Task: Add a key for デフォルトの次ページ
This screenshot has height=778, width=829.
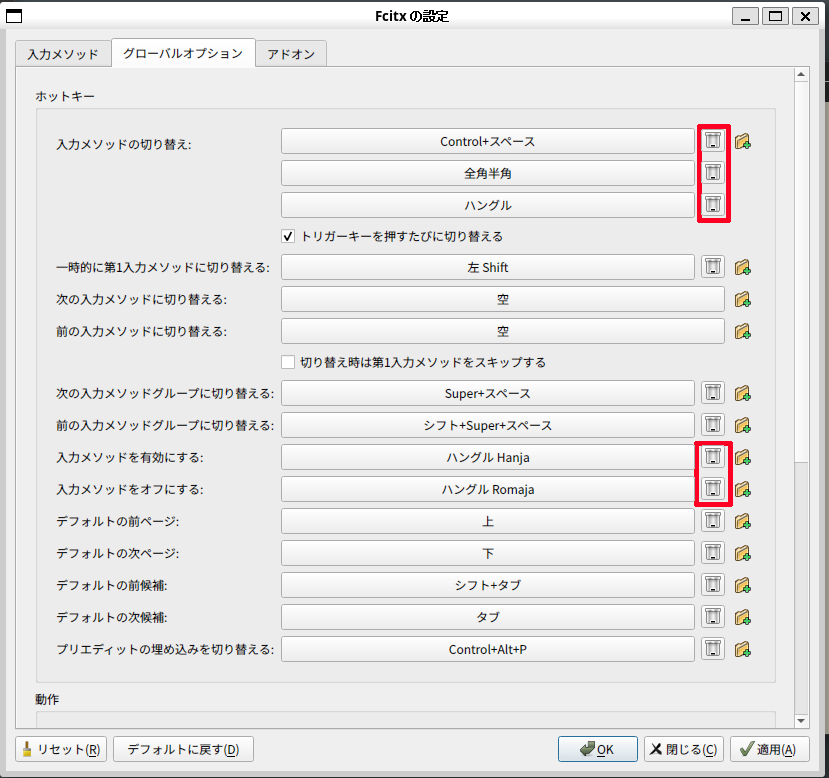Action: [743, 553]
